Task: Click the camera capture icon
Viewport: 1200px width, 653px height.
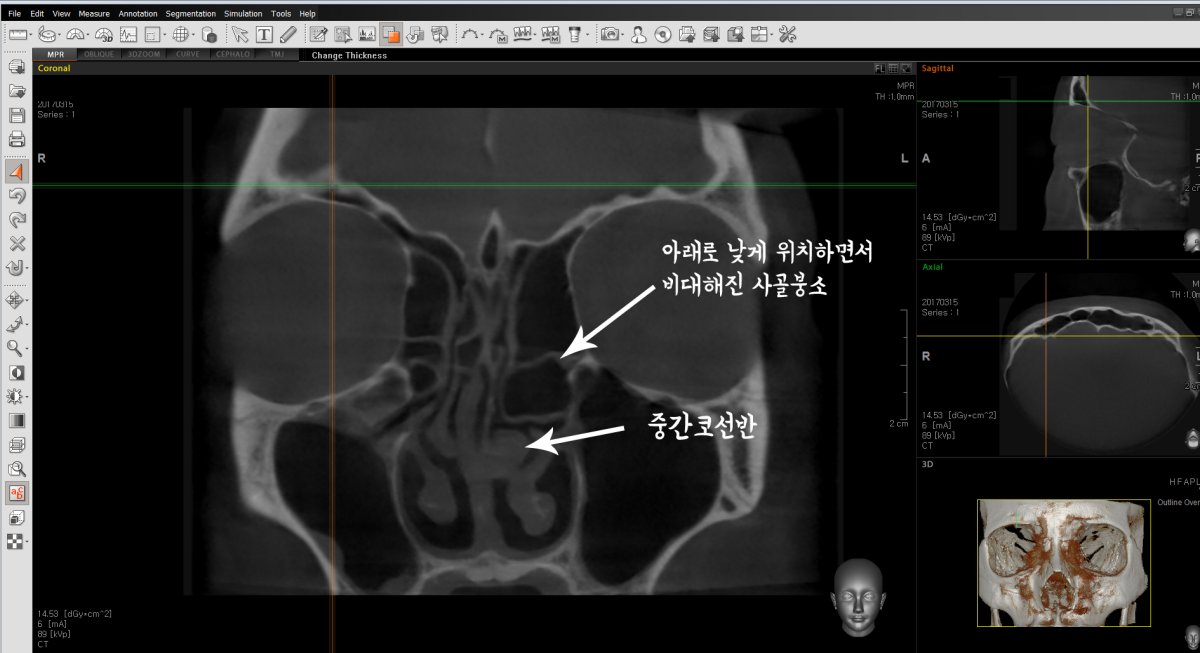Action: pyautogui.click(x=609, y=34)
